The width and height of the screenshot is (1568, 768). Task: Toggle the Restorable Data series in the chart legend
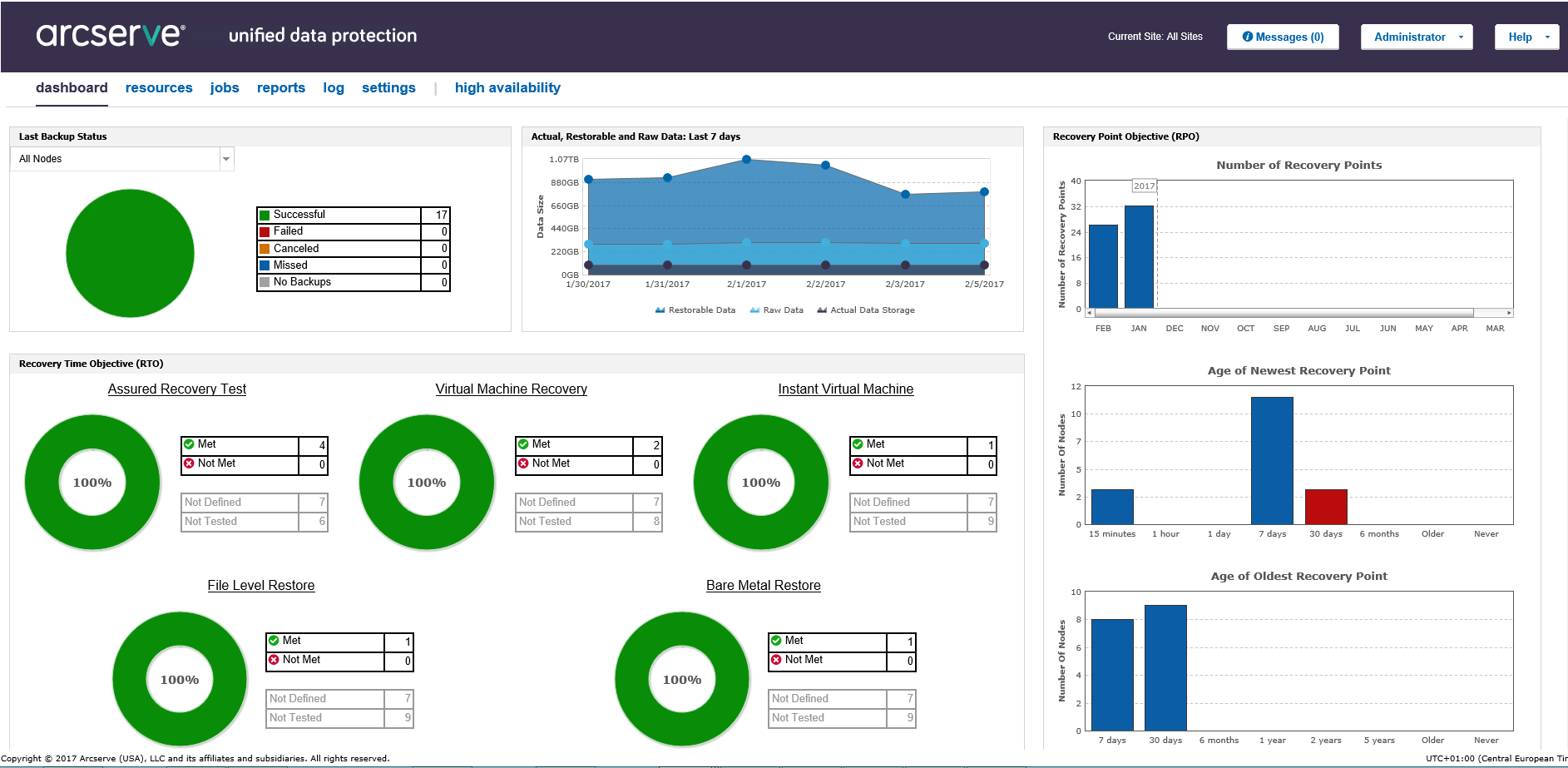[695, 310]
